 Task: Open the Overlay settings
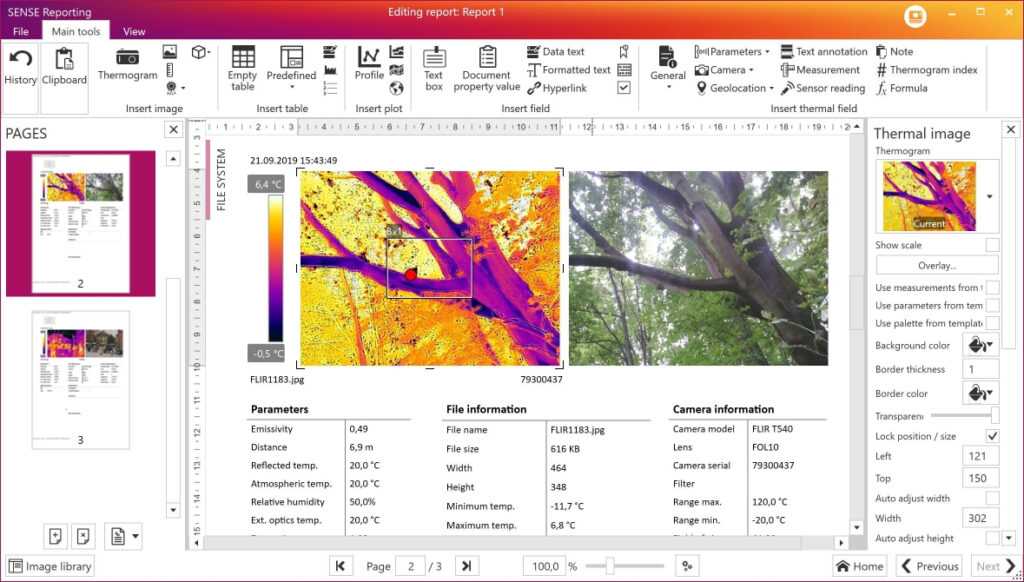(936, 264)
